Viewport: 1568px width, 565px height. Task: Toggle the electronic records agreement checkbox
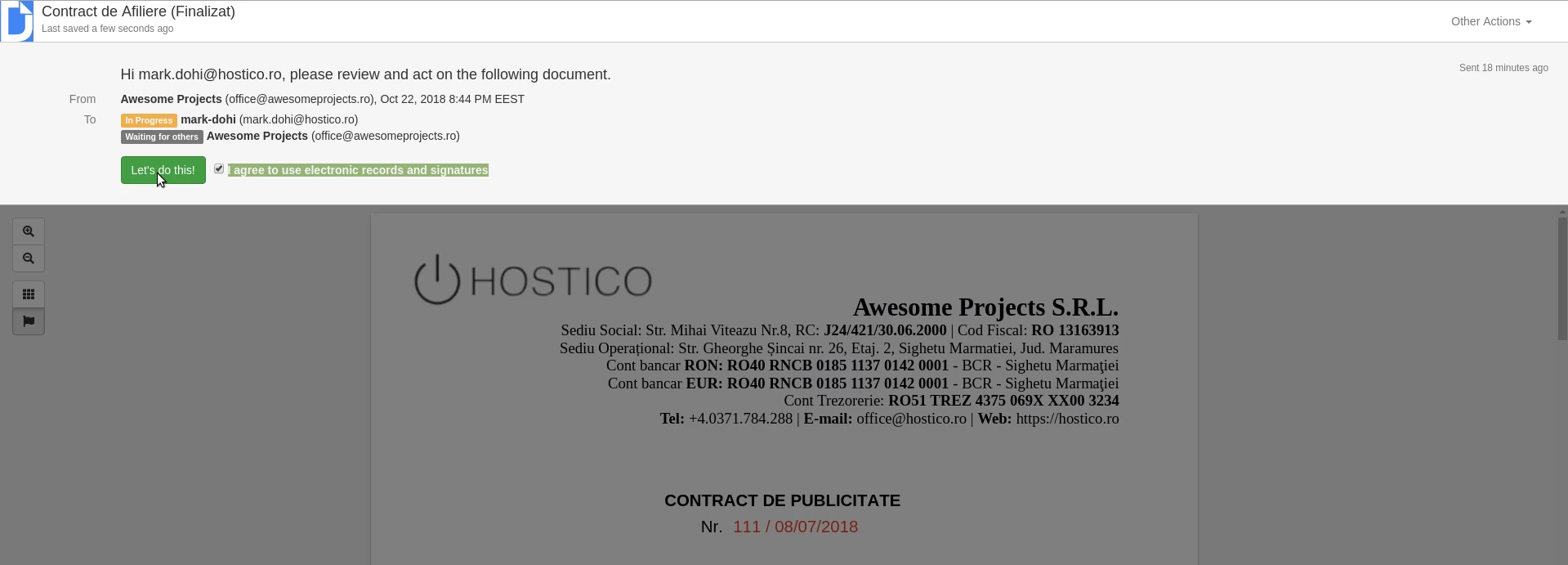(x=219, y=168)
